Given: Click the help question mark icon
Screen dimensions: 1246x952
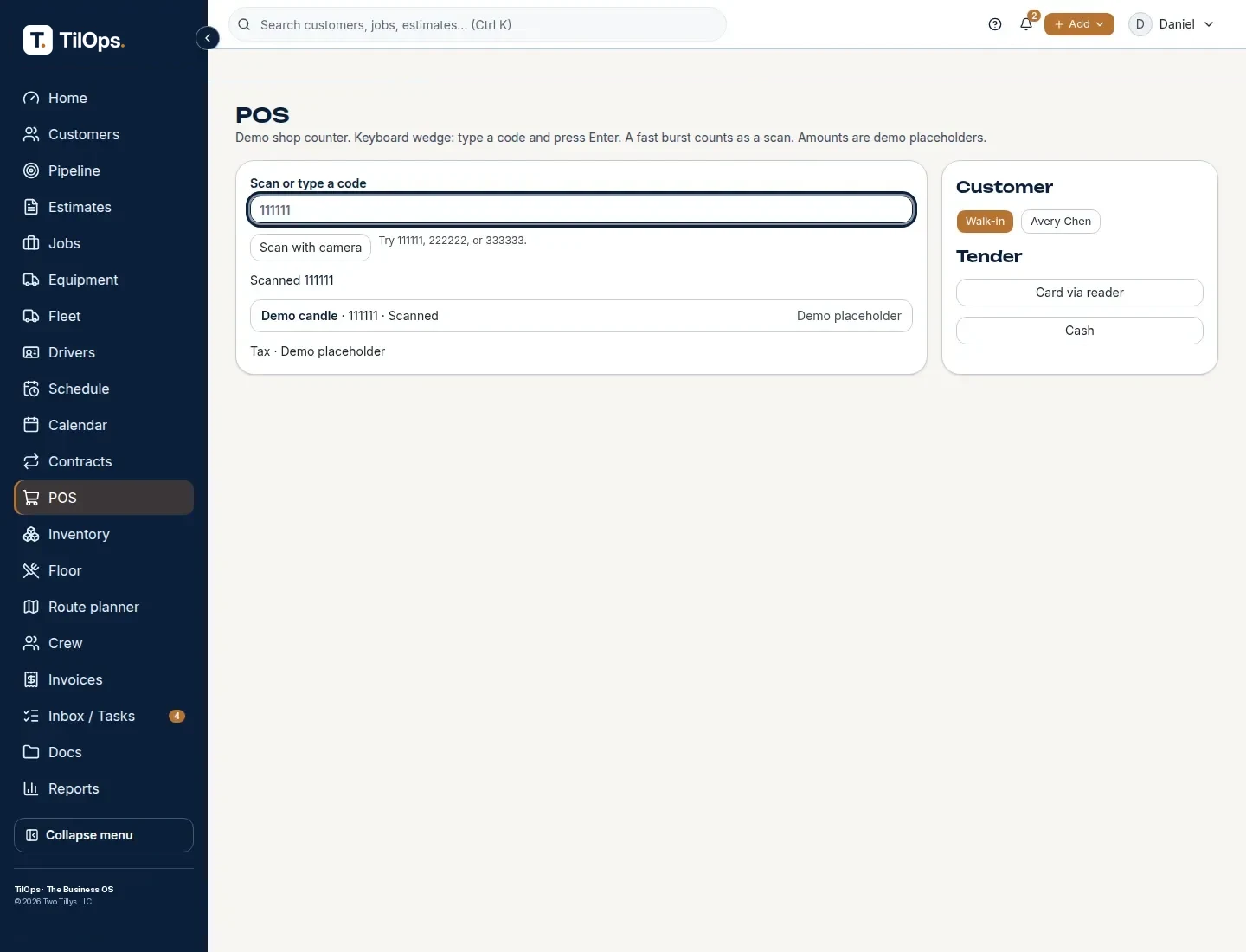Looking at the screenshot, I should tap(995, 24).
